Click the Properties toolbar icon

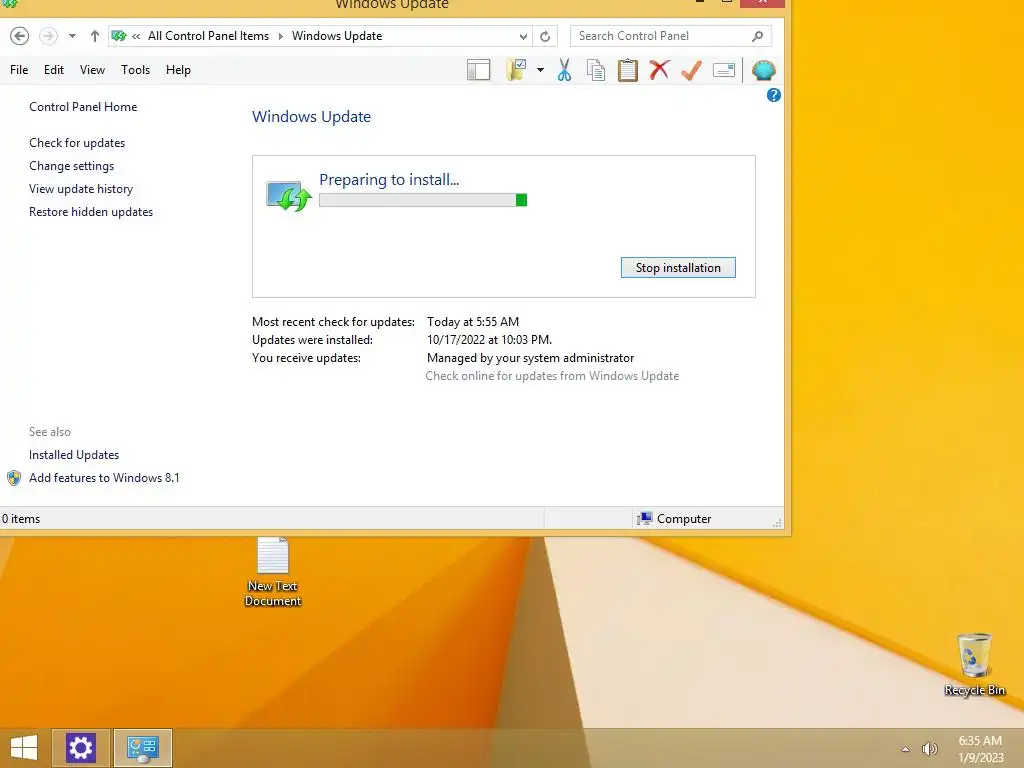724,70
